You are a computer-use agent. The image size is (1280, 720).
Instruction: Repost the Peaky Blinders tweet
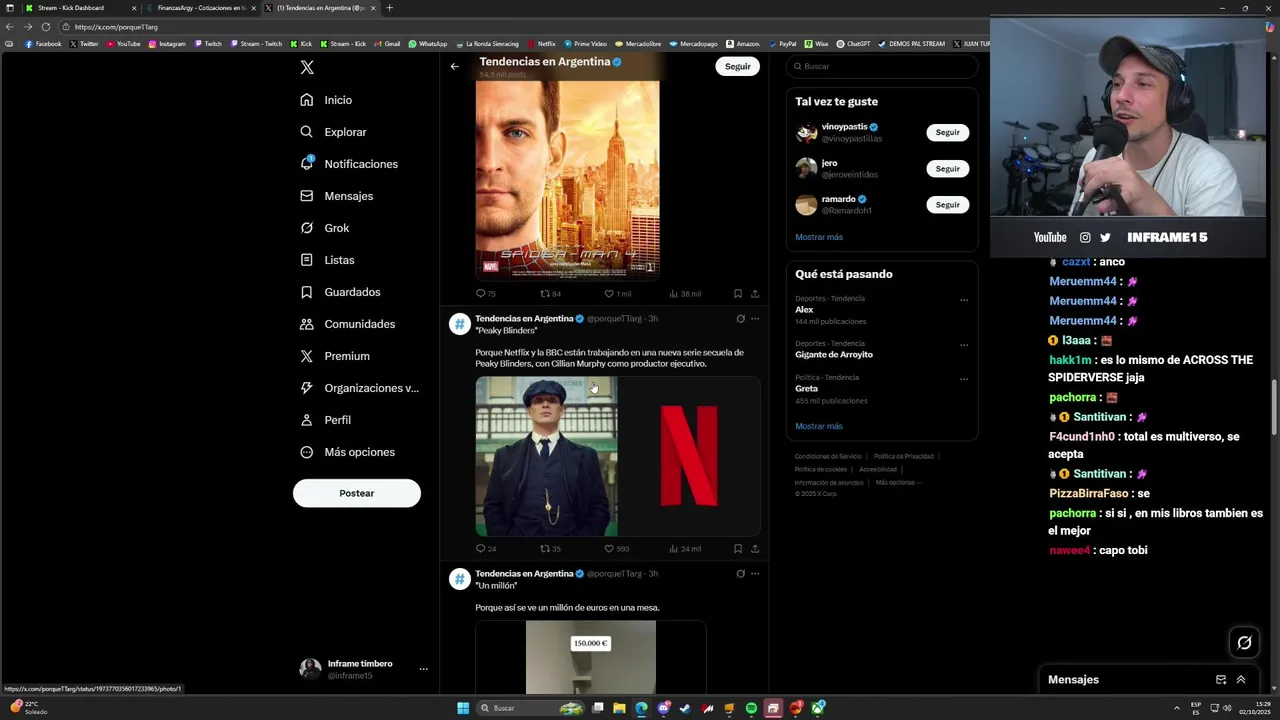pos(551,549)
